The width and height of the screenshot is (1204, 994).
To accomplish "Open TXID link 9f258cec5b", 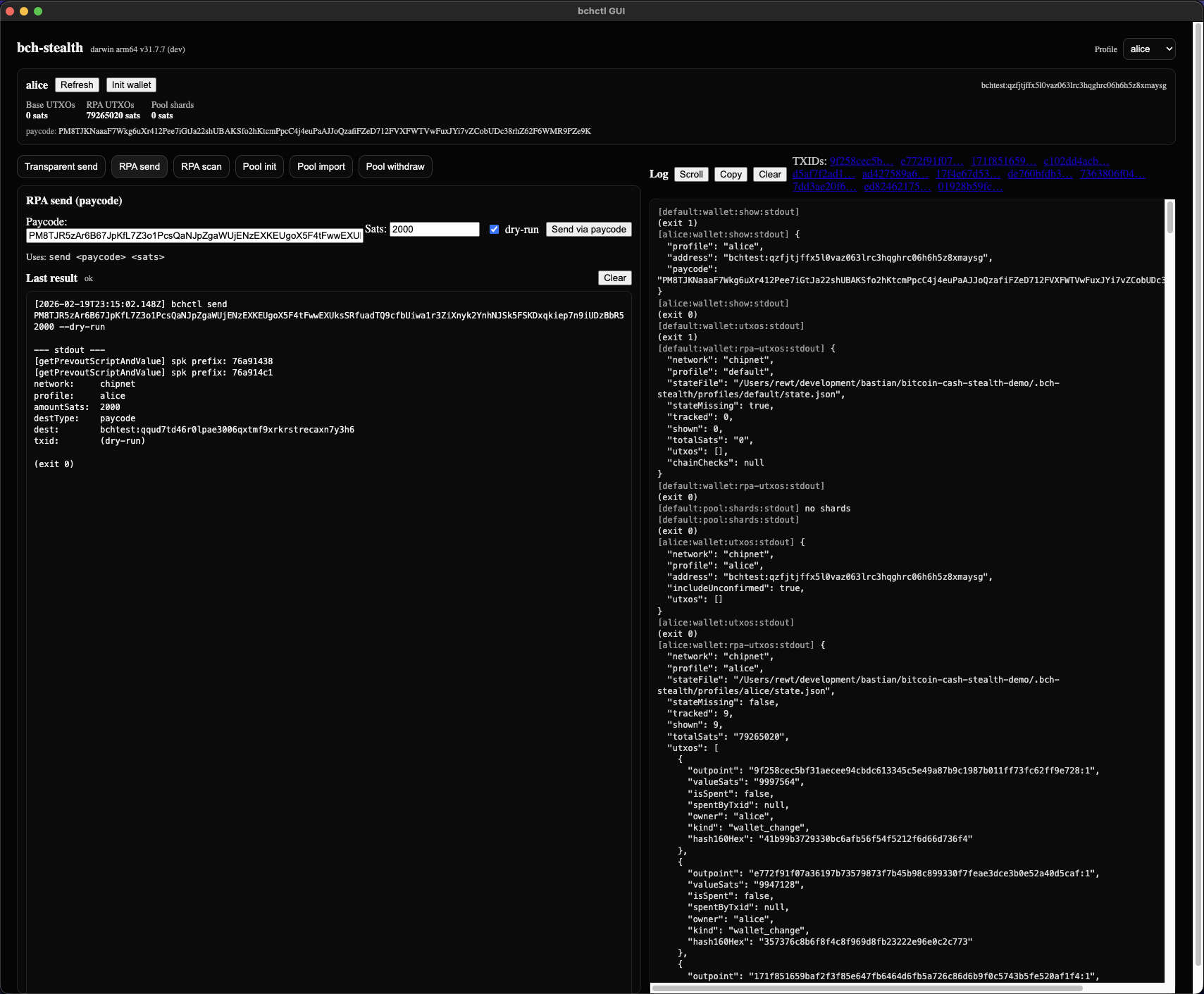I will [861, 161].
